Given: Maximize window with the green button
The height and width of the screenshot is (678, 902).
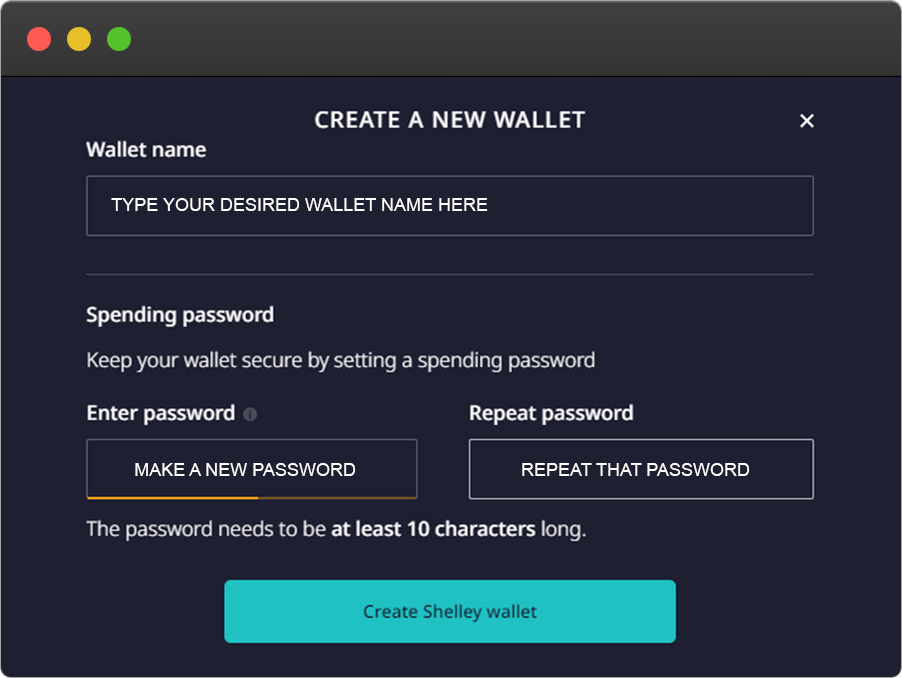Looking at the screenshot, I should (119, 39).
